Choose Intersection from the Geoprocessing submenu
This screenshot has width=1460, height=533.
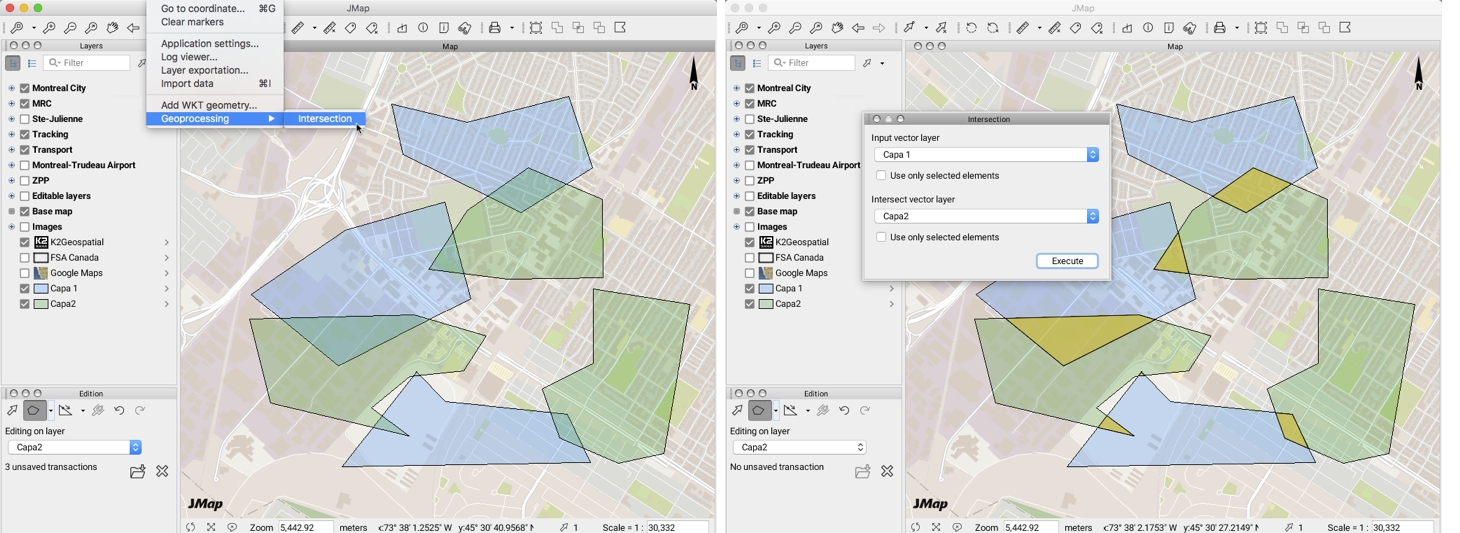coord(325,119)
